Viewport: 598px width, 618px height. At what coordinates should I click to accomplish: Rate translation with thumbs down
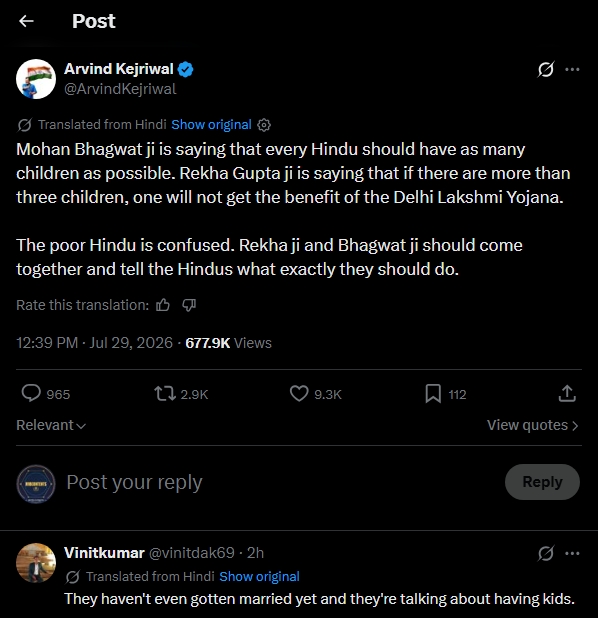189,305
